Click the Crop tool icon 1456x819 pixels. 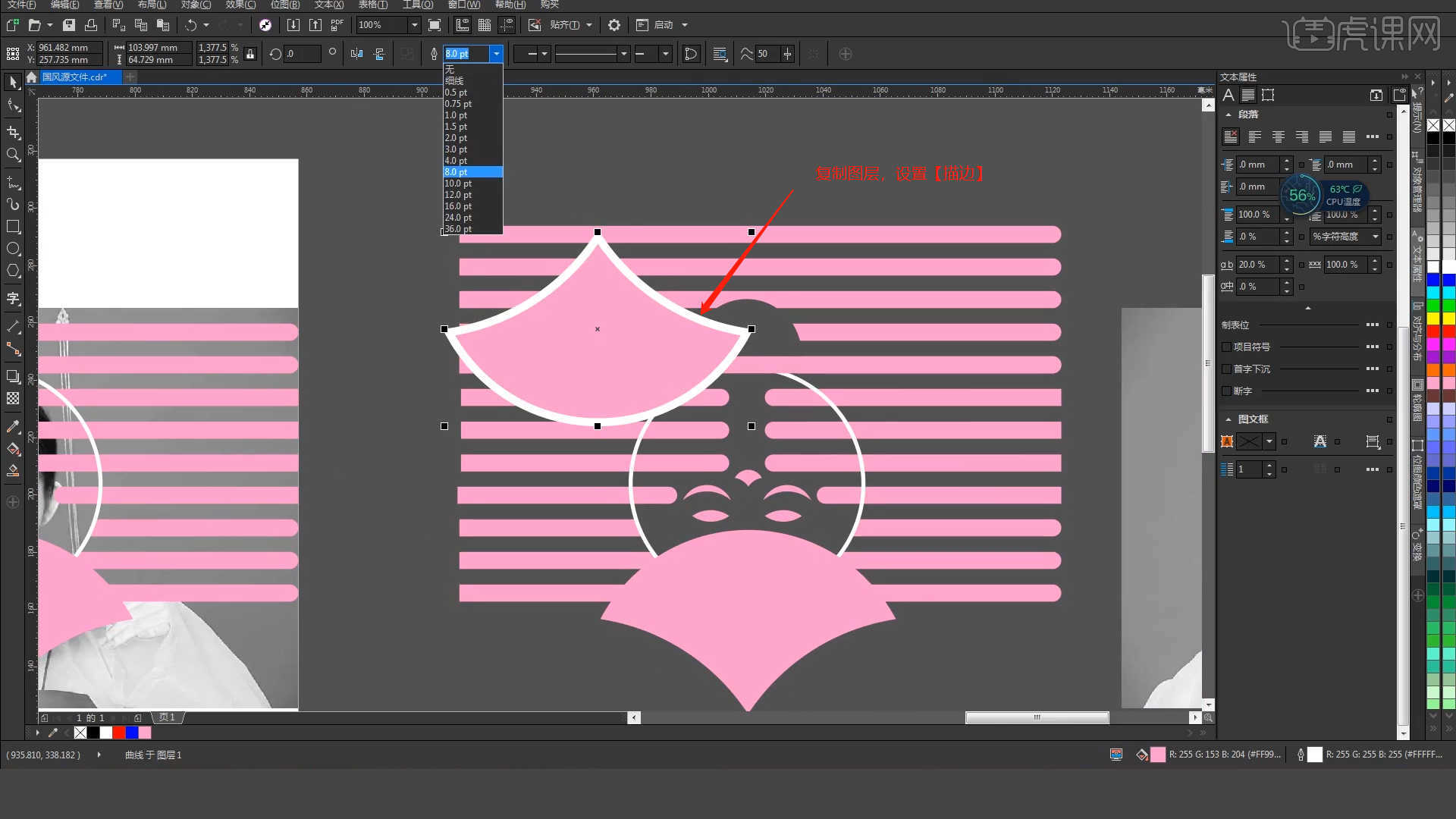click(x=13, y=132)
